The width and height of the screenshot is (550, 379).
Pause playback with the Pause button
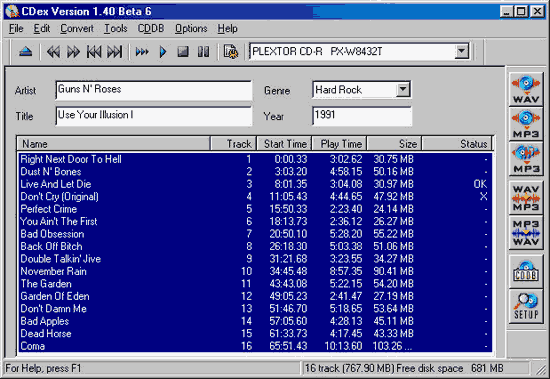203,52
